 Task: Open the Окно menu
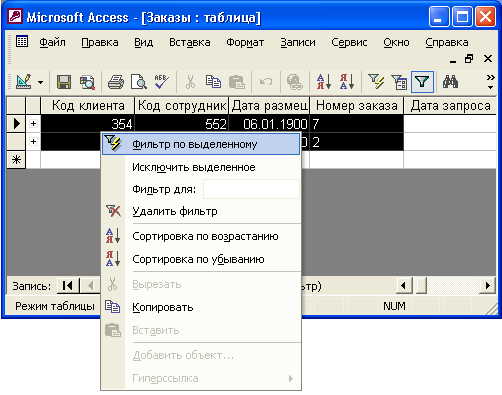[x=396, y=43]
